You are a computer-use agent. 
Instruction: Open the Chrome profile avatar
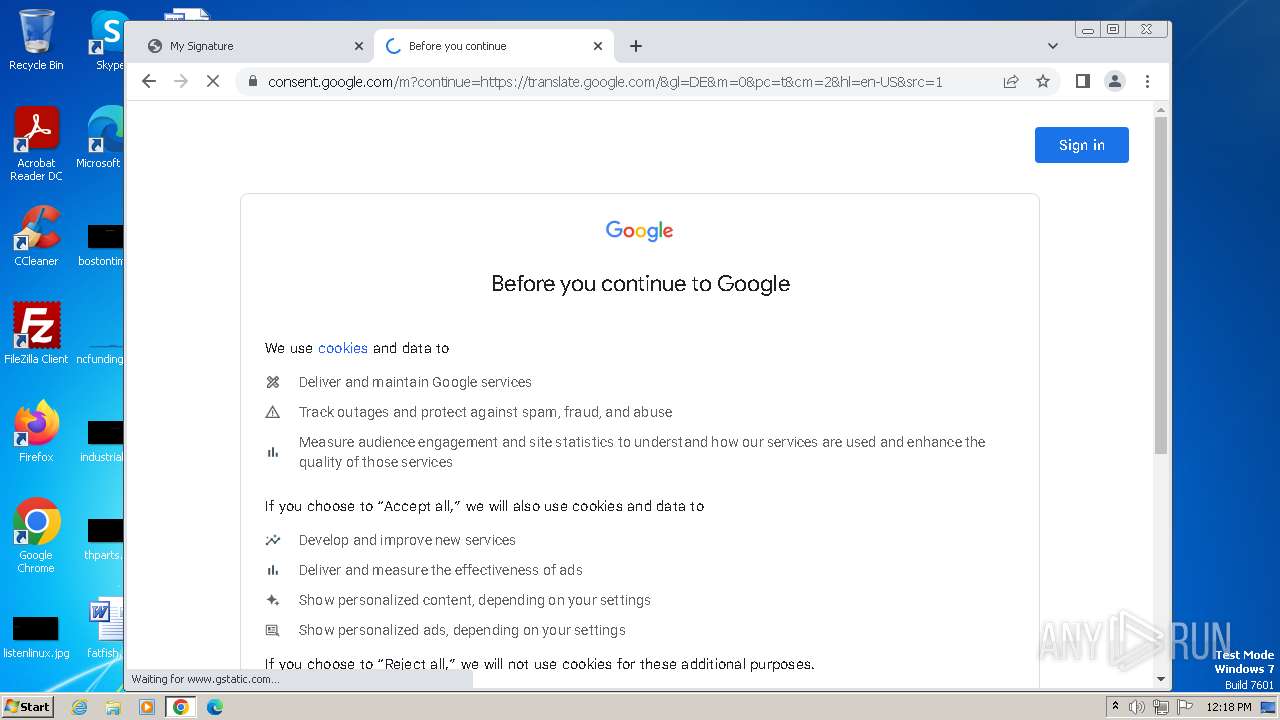click(1115, 81)
